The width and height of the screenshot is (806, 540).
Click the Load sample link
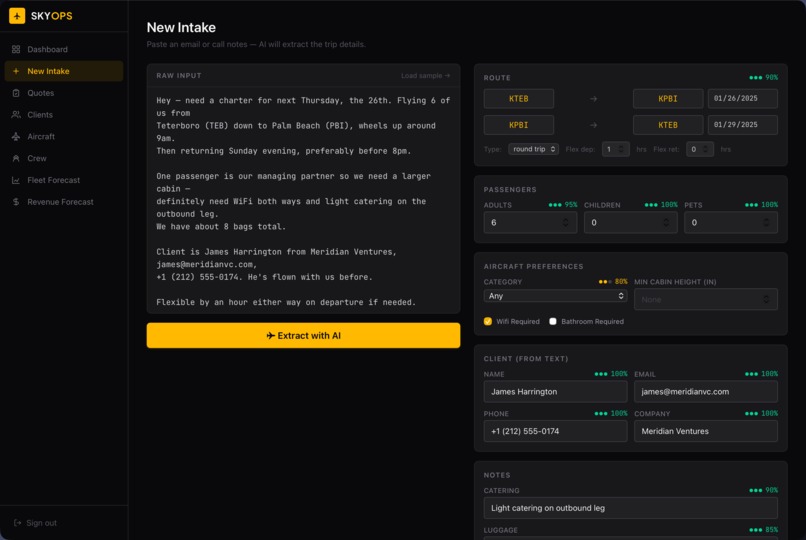pos(425,76)
